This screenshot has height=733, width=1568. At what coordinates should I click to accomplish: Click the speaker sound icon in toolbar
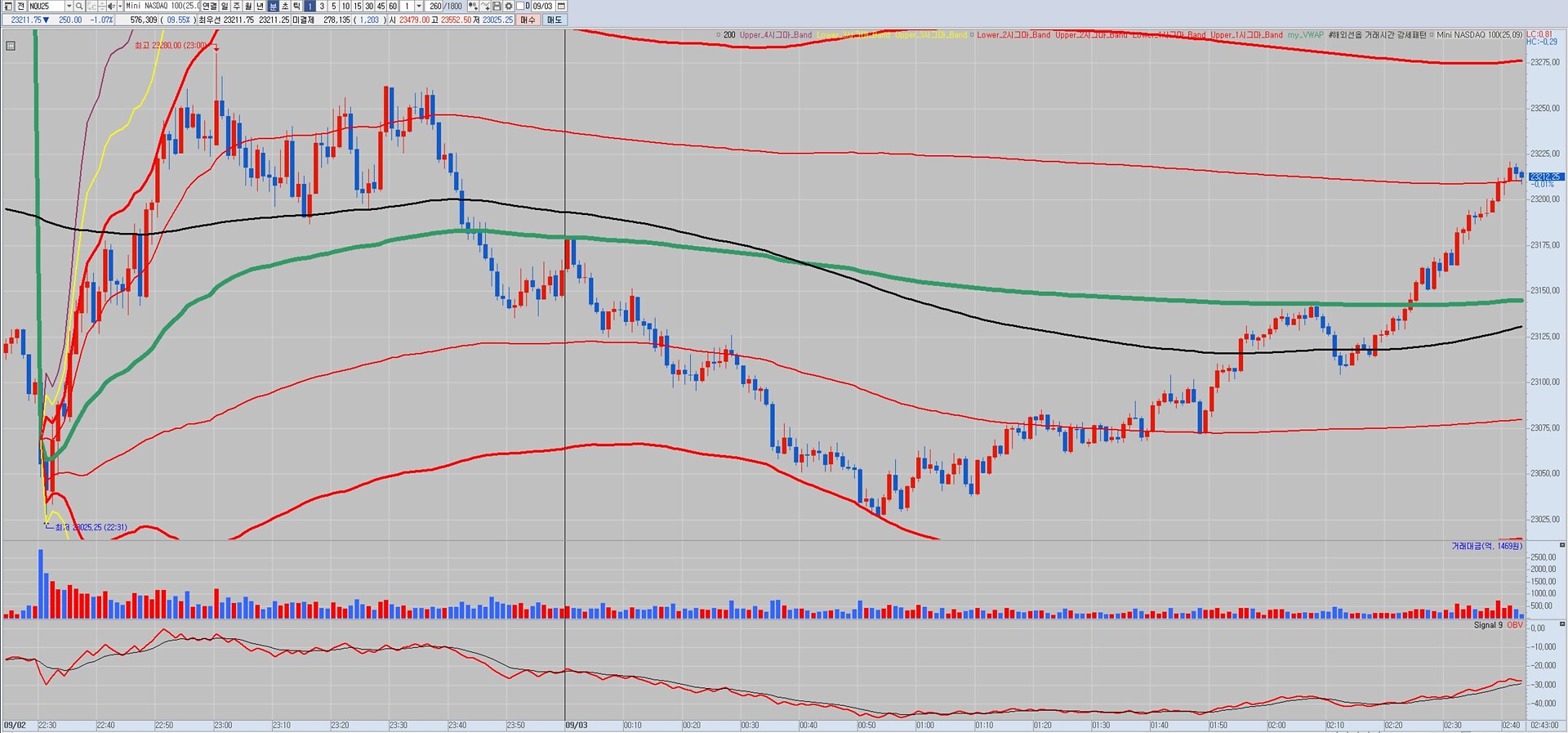[x=111, y=6]
